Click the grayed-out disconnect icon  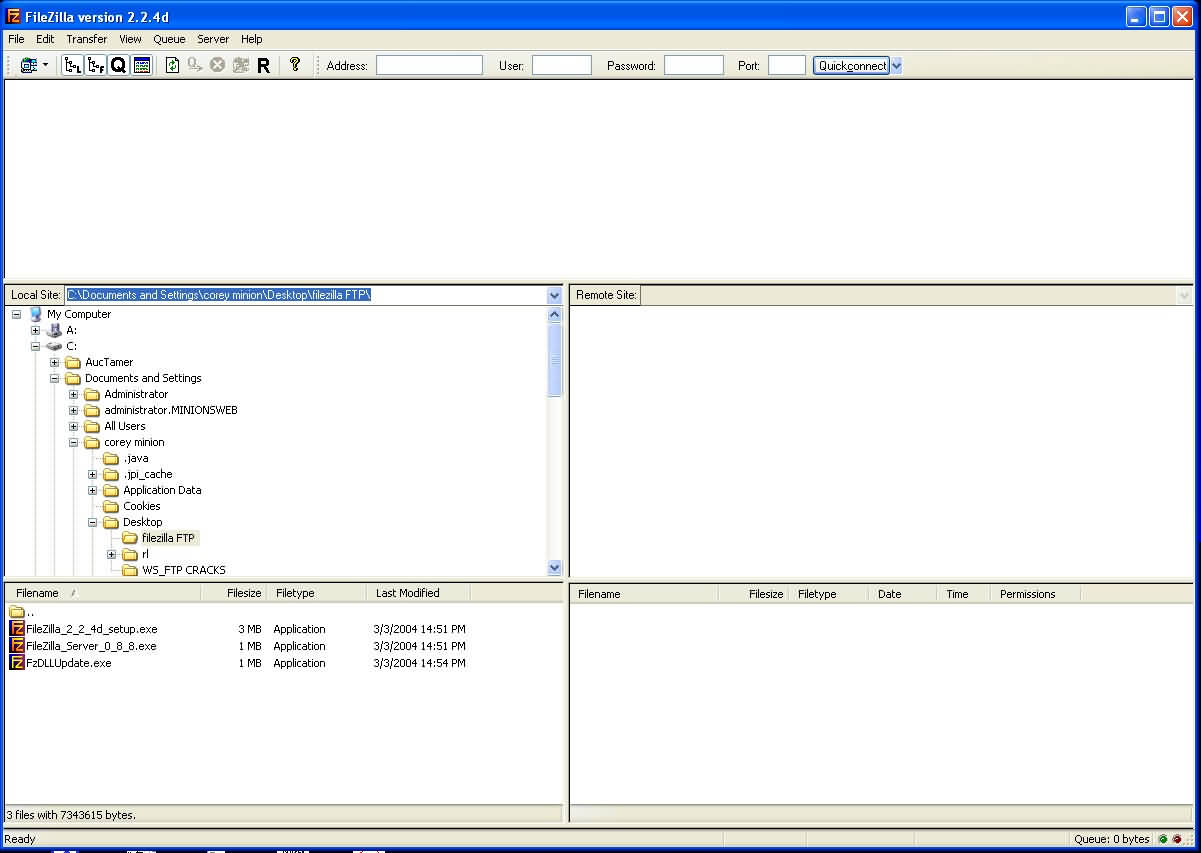pyautogui.click(x=240, y=65)
